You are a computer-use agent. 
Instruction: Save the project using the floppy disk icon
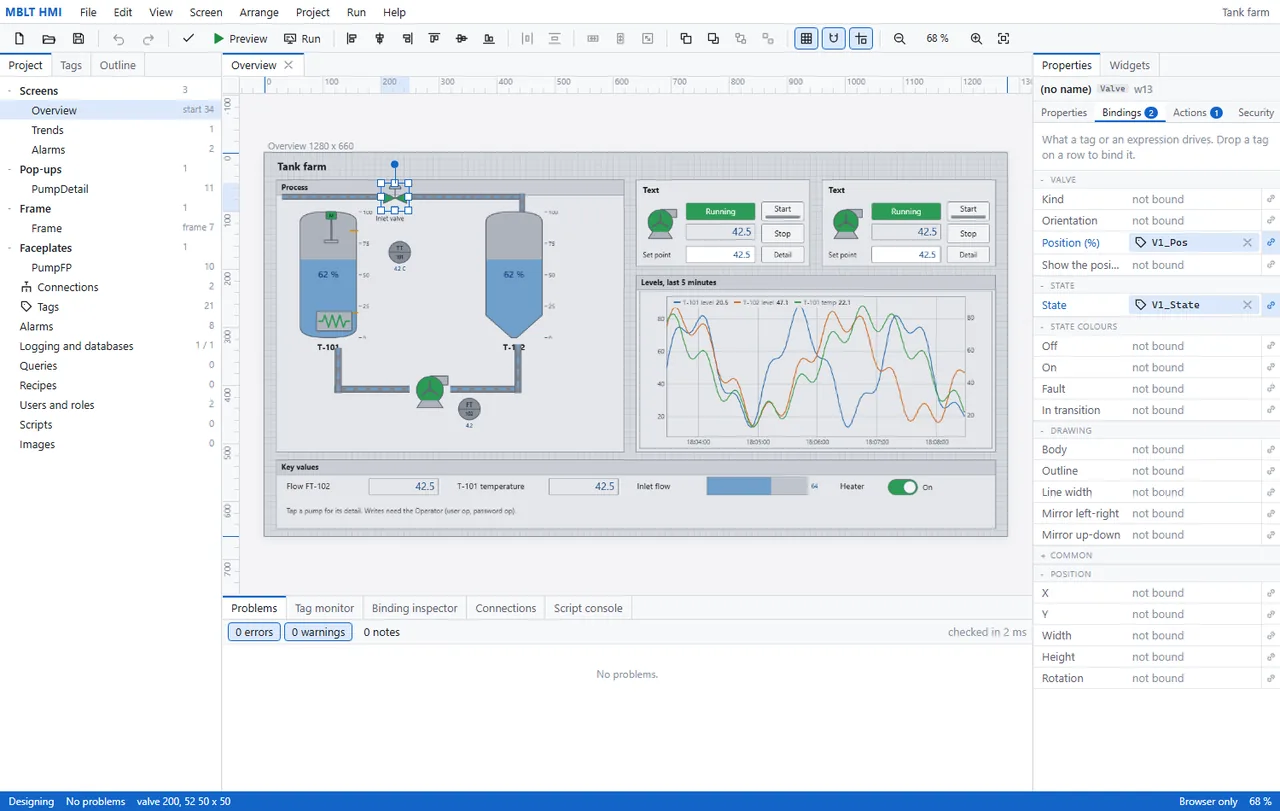click(x=79, y=39)
